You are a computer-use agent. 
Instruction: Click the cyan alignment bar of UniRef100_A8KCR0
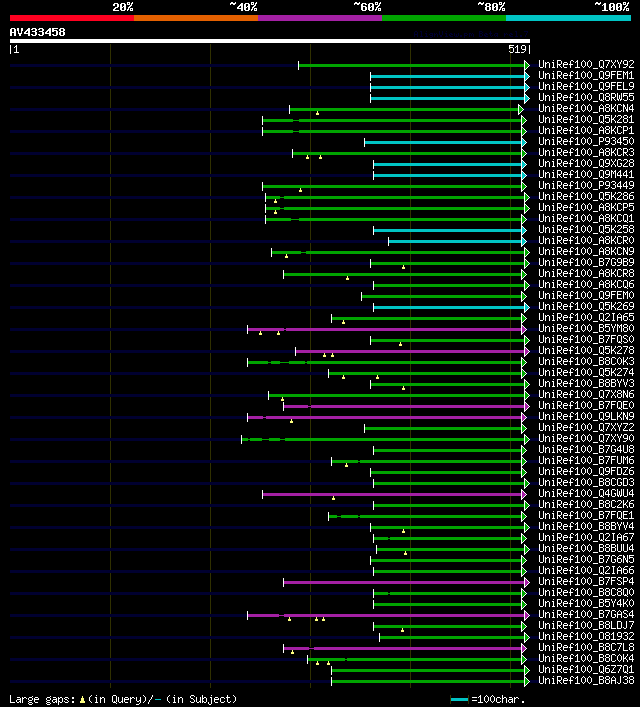point(455,242)
